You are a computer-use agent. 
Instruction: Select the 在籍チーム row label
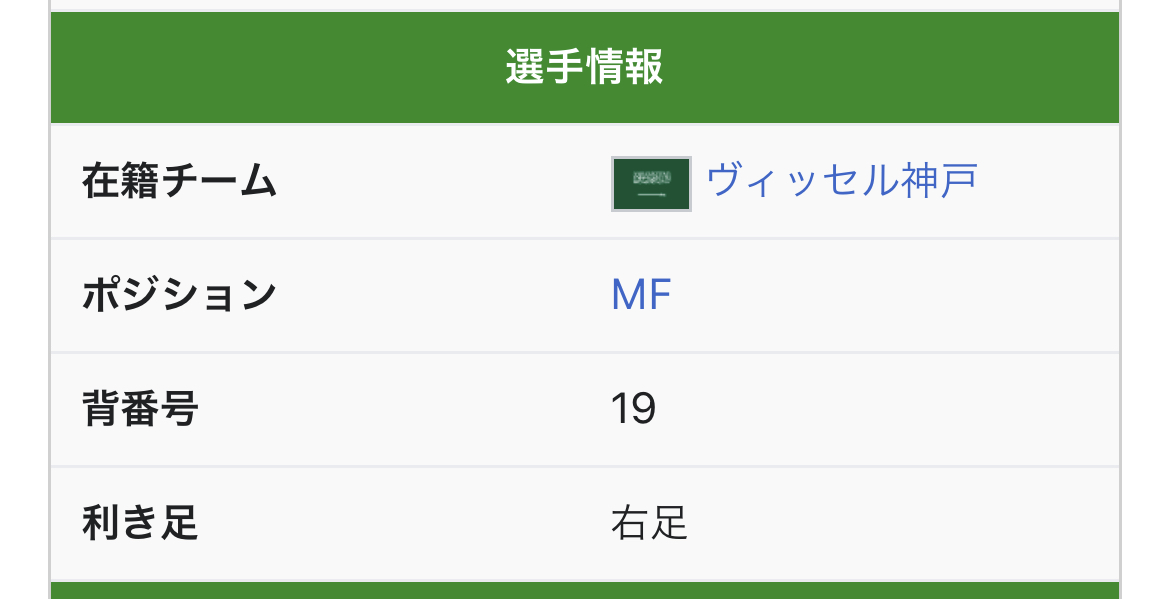tap(179, 181)
